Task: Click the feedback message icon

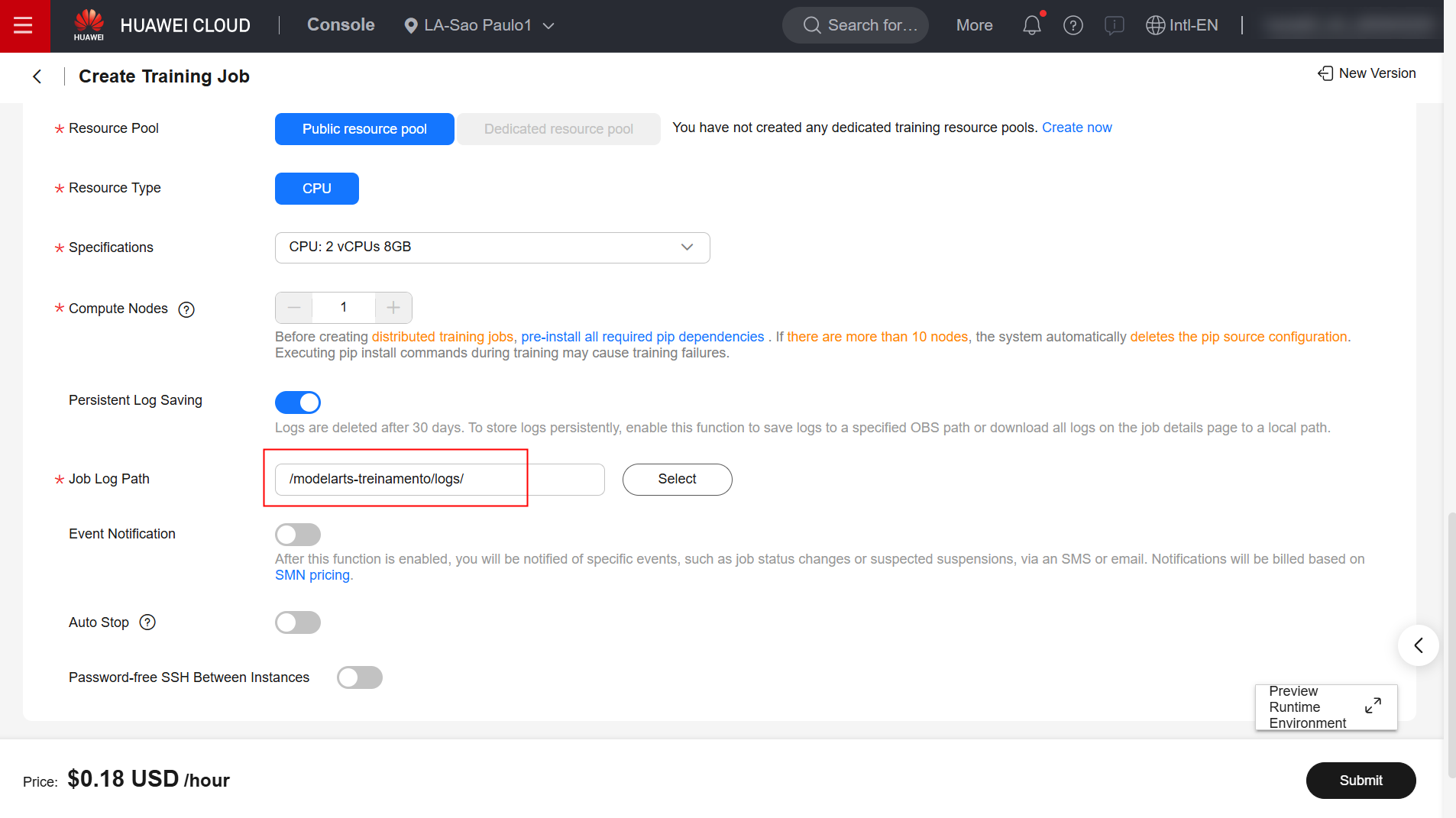Action: coord(1114,25)
